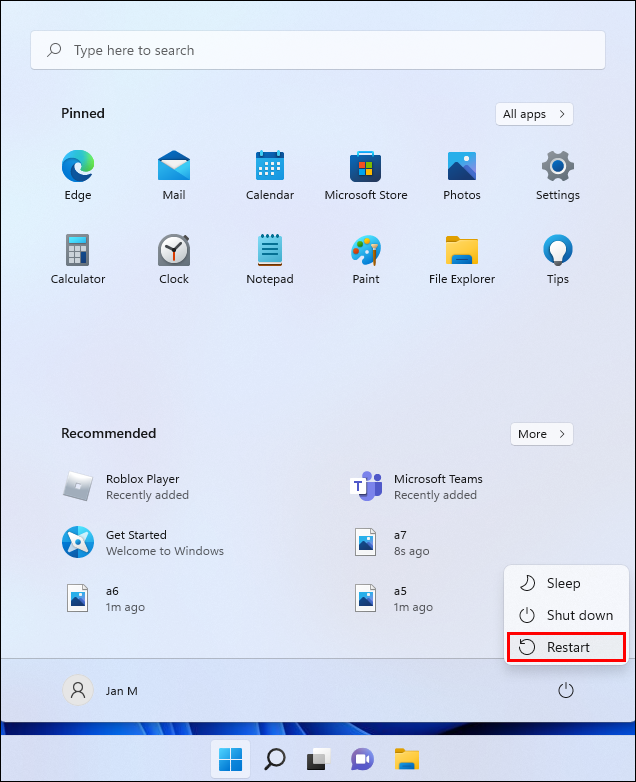Launch the Mail app
This screenshot has height=782, width=636.
[x=174, y=175]
